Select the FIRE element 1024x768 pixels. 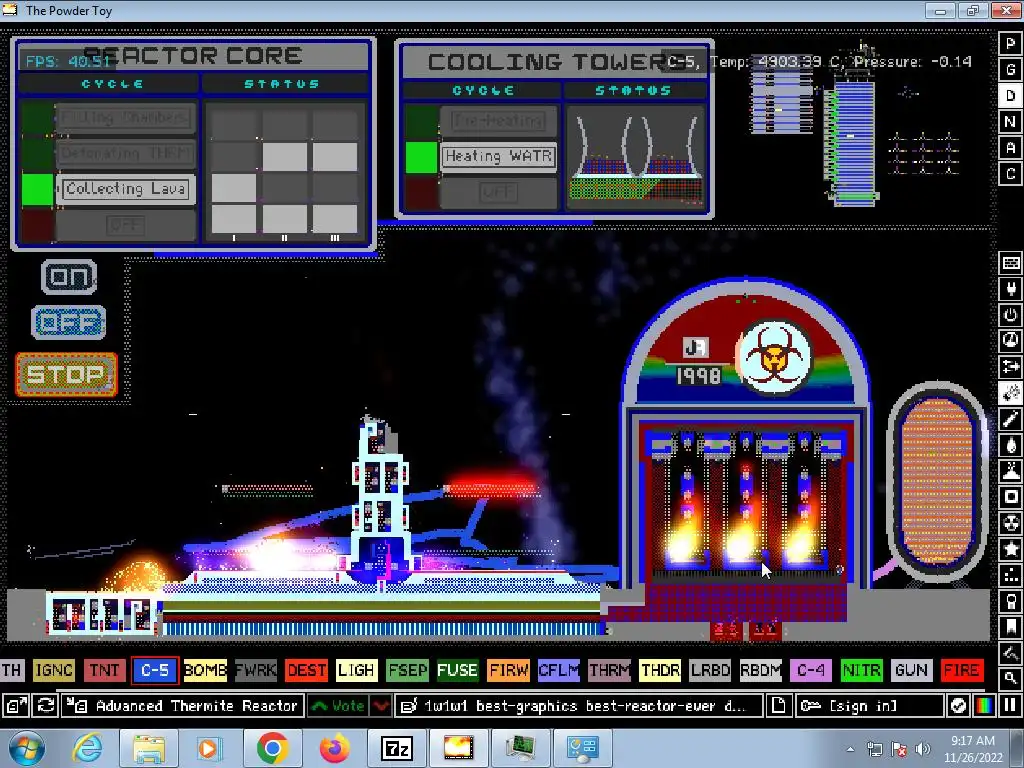[963, 671]
